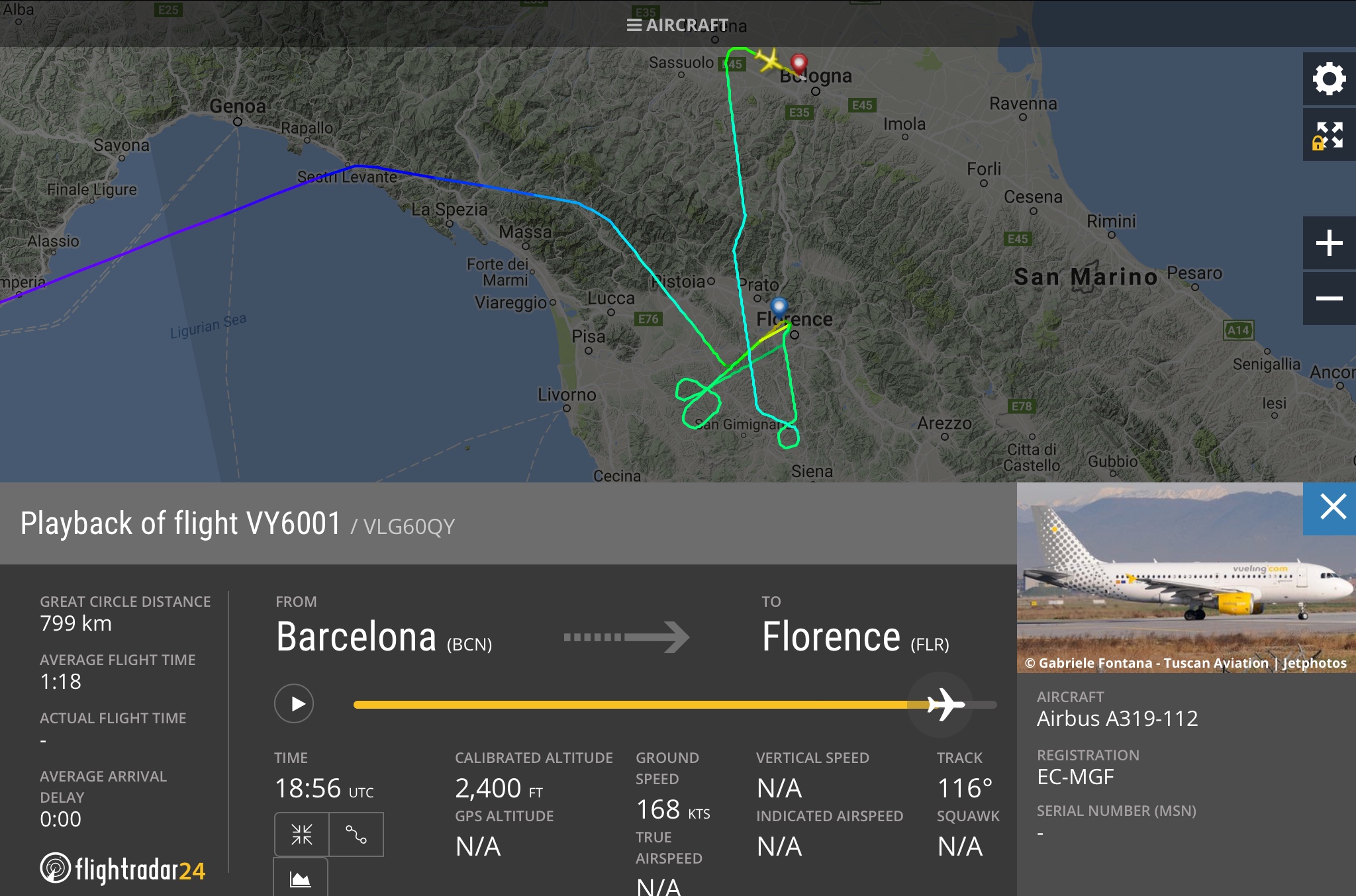The image size is (1356, 896).
Task: Close the flight playback panel
Action: [x=1332, y=508]
